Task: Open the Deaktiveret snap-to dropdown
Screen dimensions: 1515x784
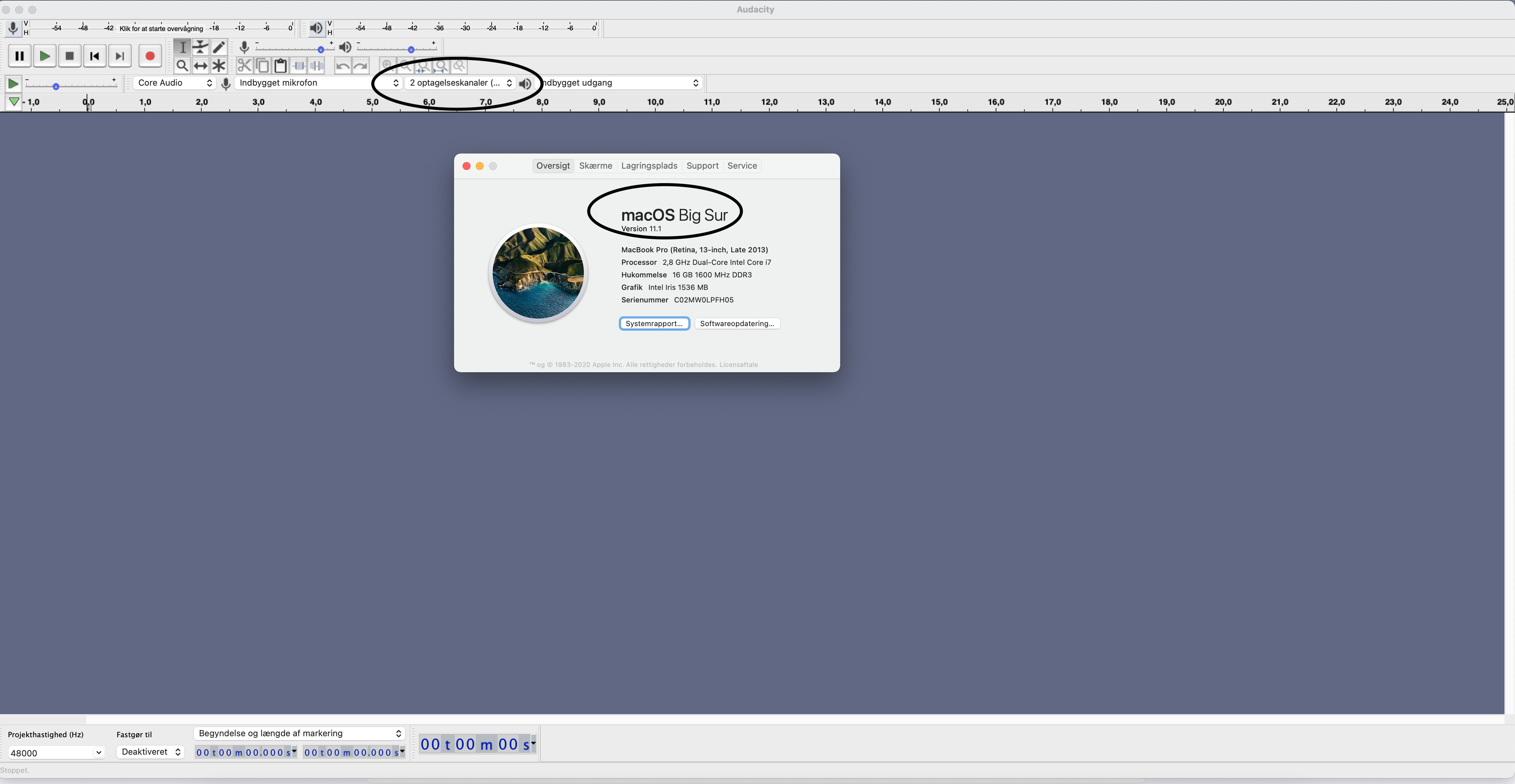Action: coord(151,752)
